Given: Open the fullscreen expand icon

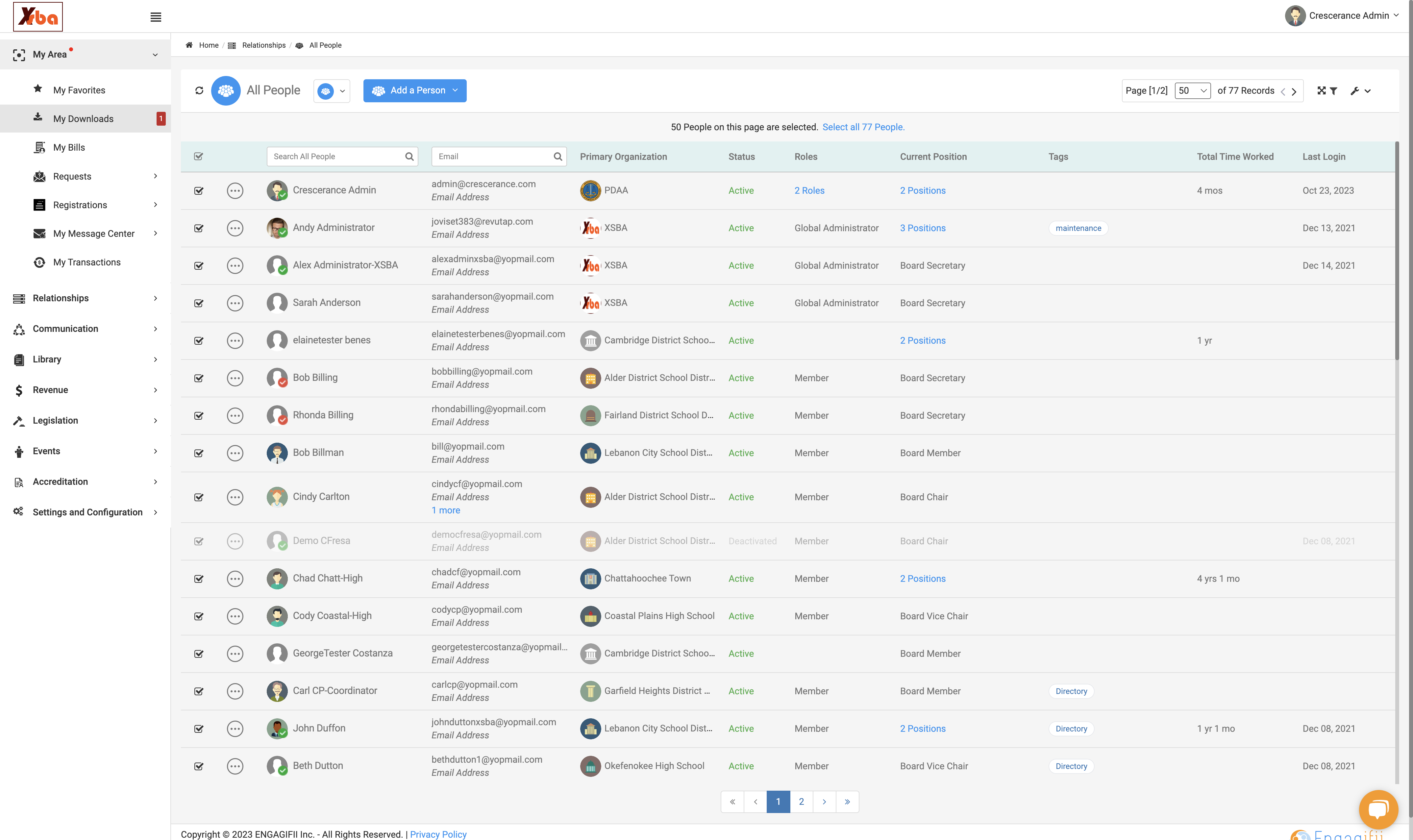Looking at the screenshot, I should [1321, 90].
